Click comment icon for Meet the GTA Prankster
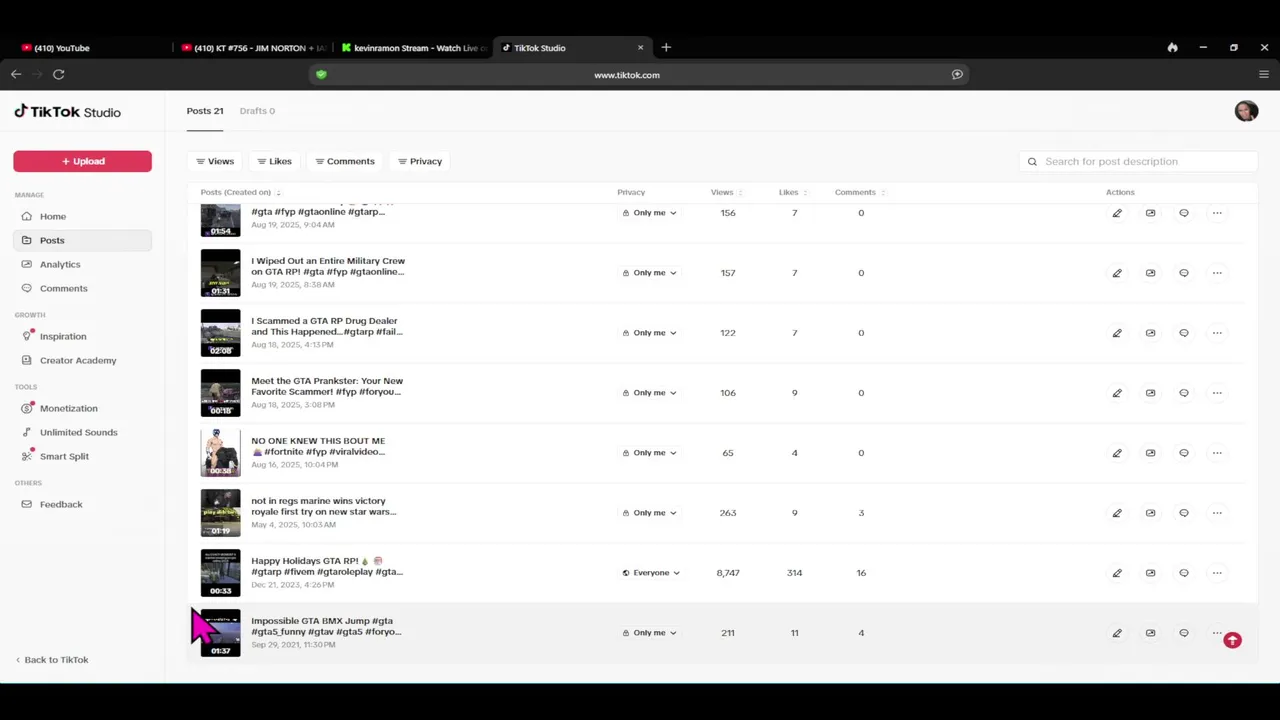 tap(1184, 393)
